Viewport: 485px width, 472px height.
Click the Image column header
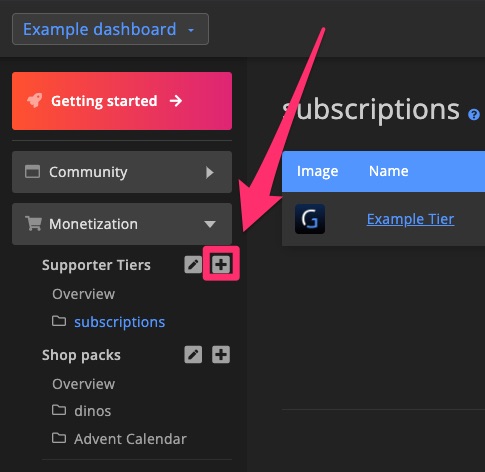click(317, 171)
